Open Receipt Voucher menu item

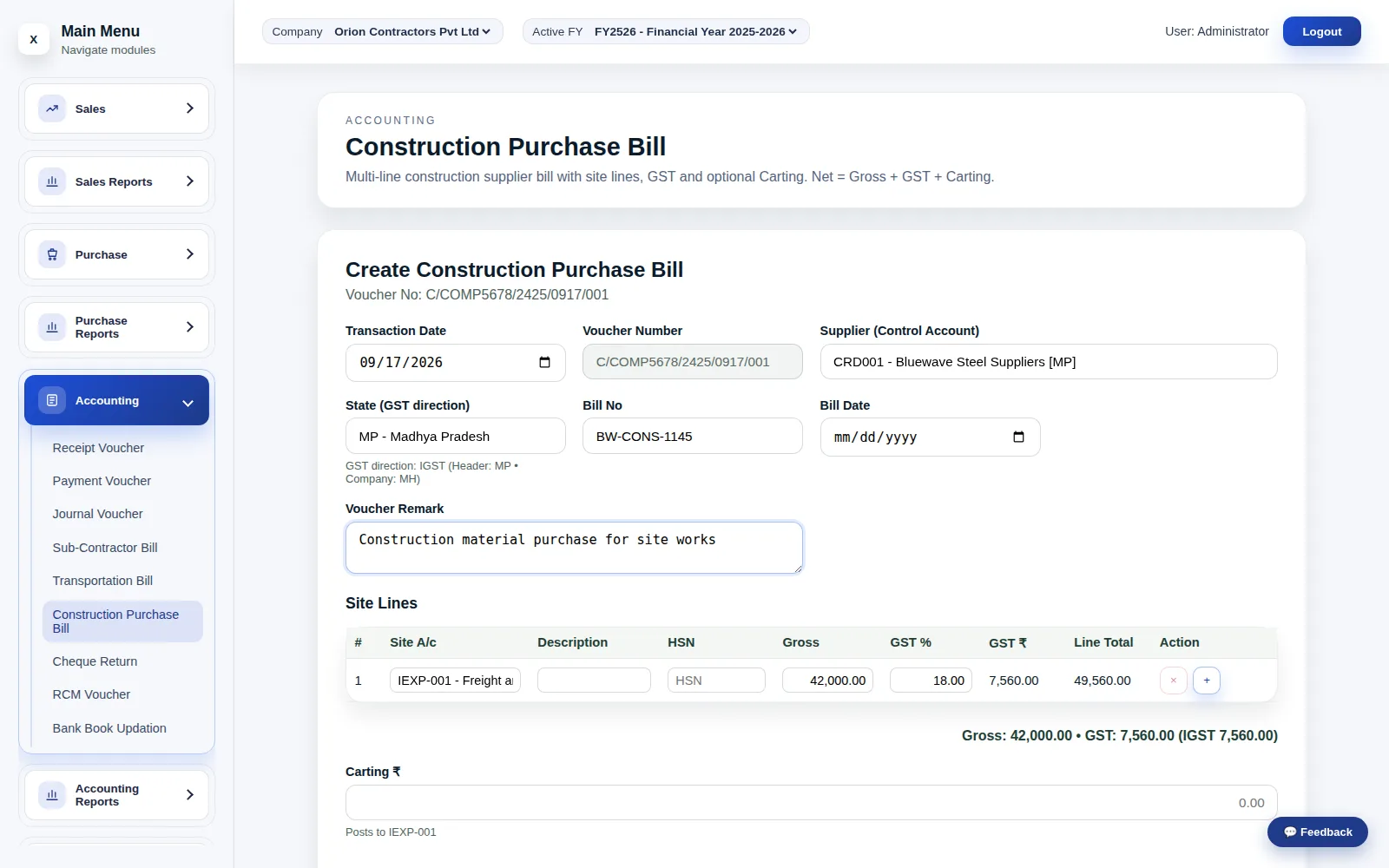[122, 448]
